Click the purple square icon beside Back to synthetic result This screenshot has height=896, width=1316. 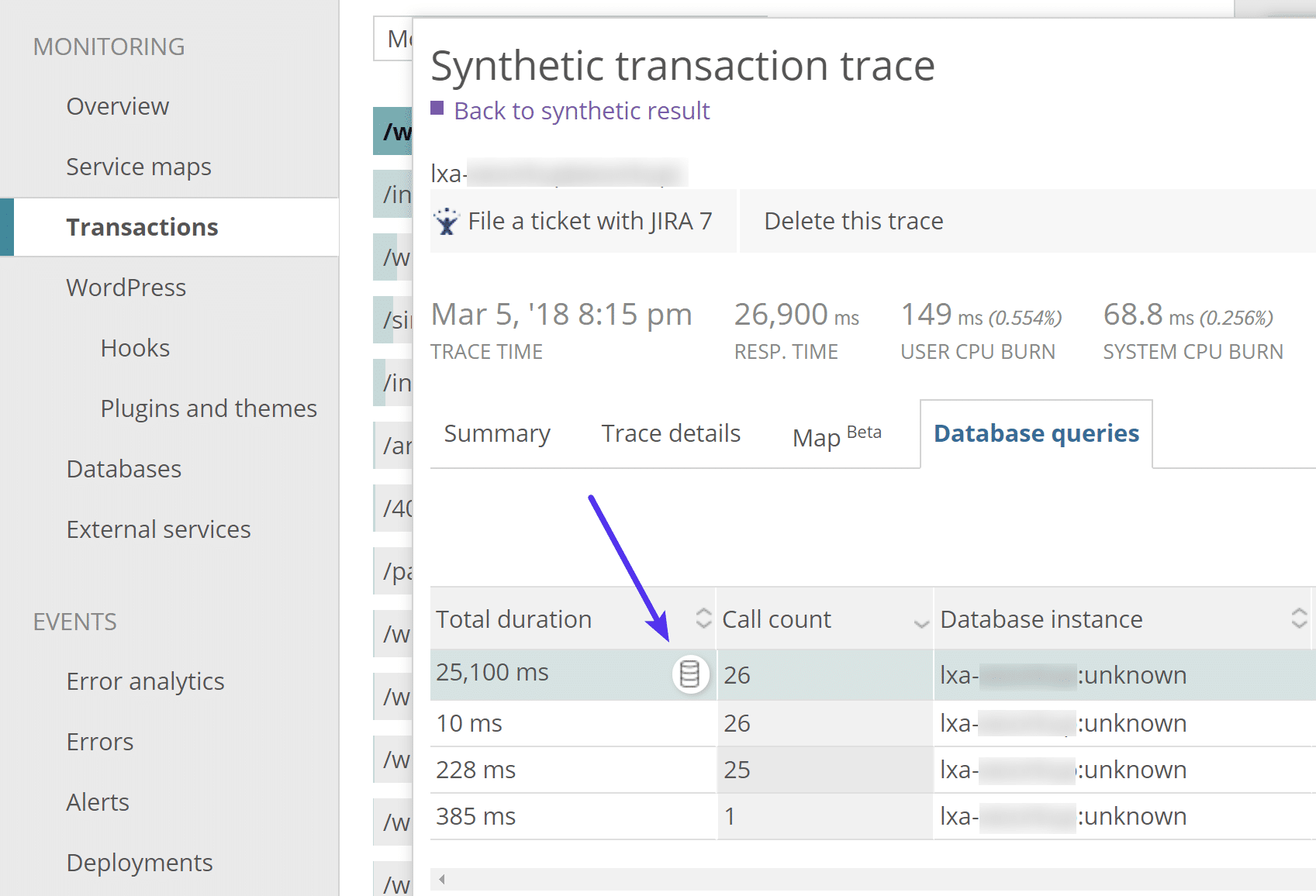pyautogui.click(x=437, y=109)
